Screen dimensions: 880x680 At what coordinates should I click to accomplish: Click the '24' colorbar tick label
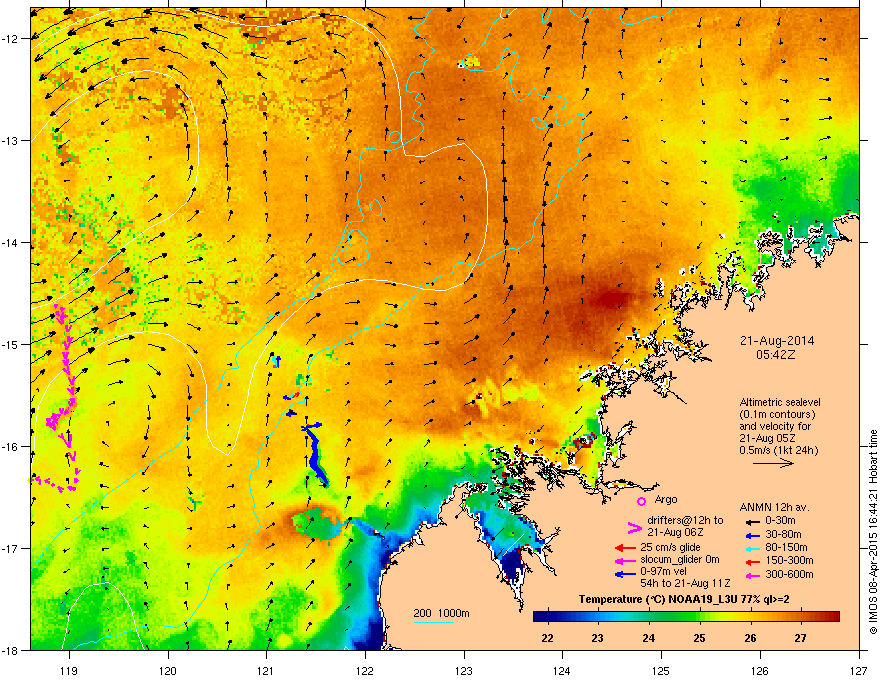pos(649,638)
